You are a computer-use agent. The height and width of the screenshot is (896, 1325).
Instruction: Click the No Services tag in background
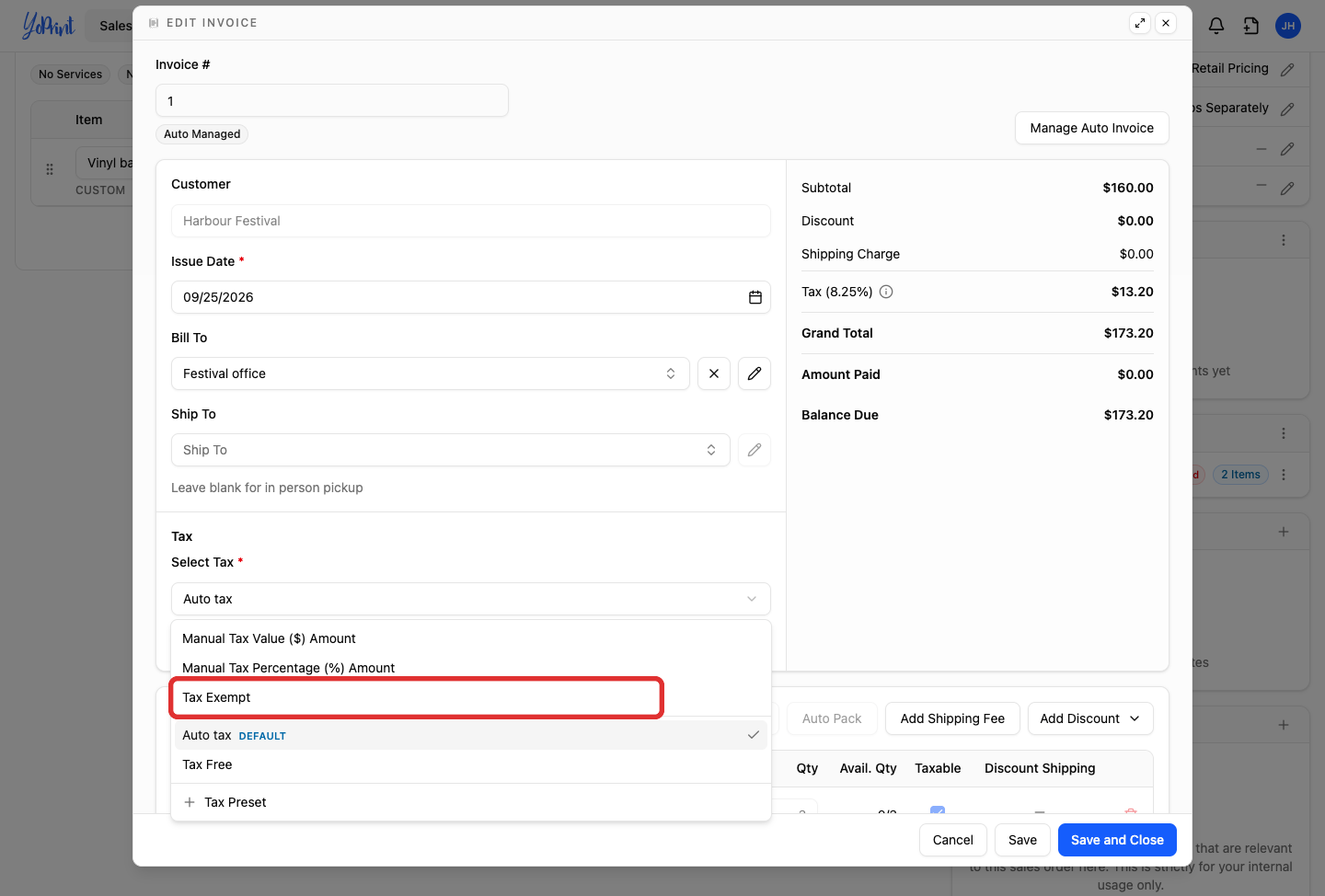(70, 75)
